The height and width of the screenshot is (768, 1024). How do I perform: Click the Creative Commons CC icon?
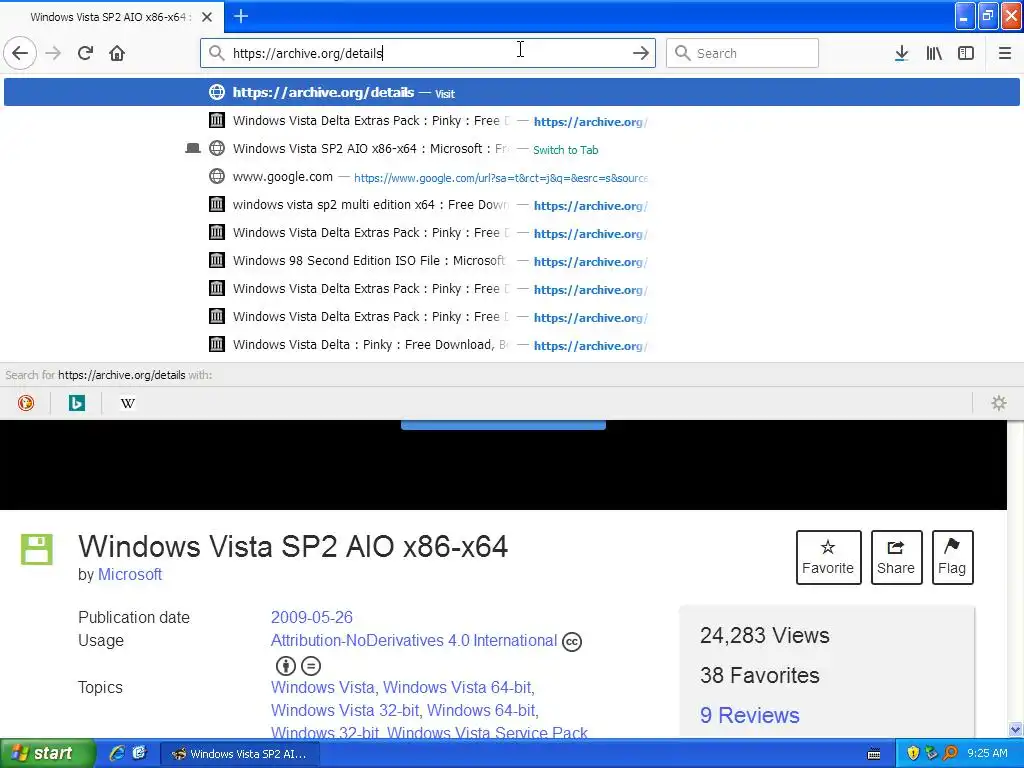[x=571, y=642]
